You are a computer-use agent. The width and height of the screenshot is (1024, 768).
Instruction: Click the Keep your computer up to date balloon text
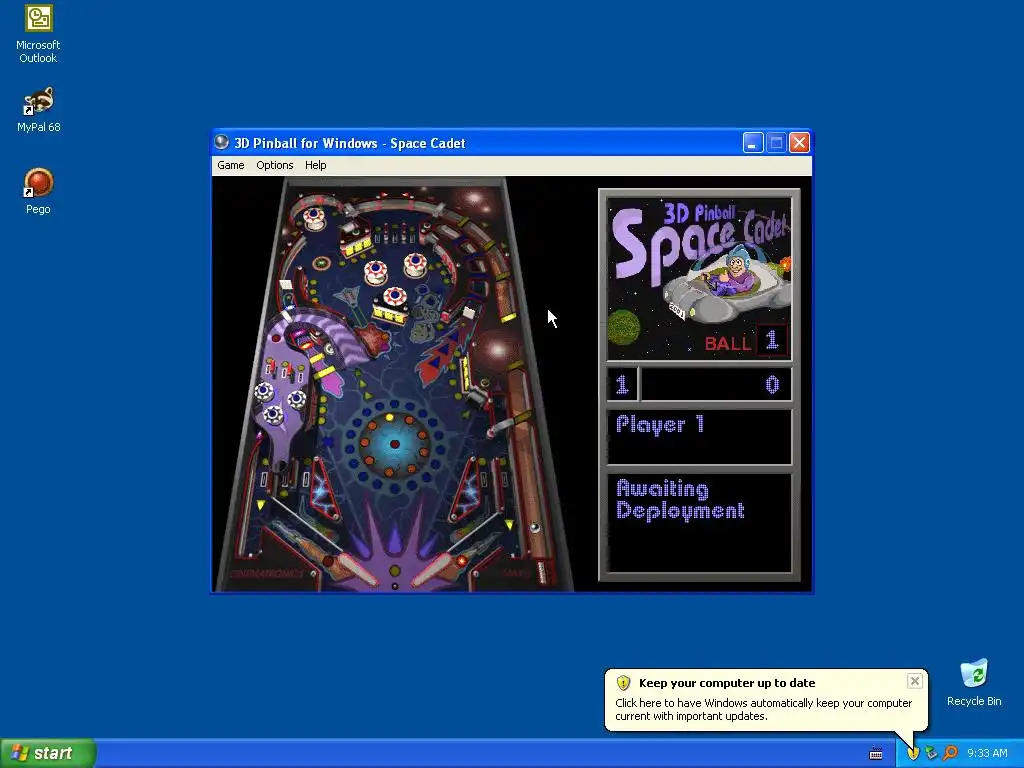[727, 683]
